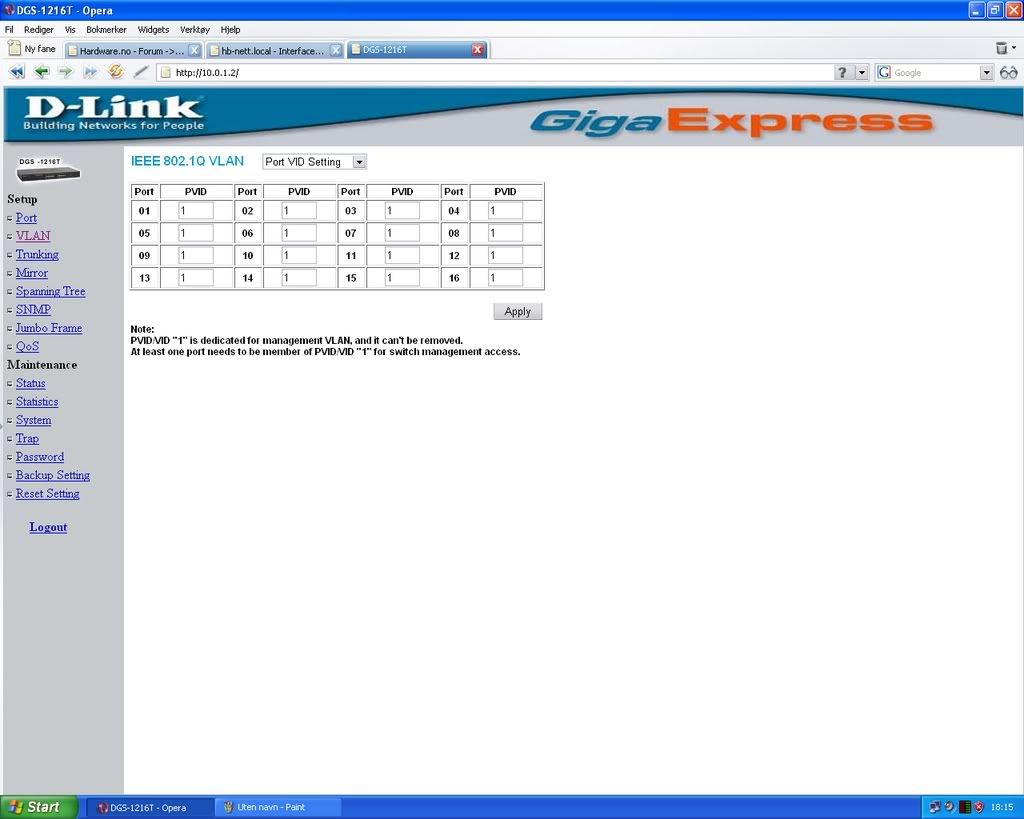
Task: Click the fast-forward navigation icon
Action: pos(90,72)
